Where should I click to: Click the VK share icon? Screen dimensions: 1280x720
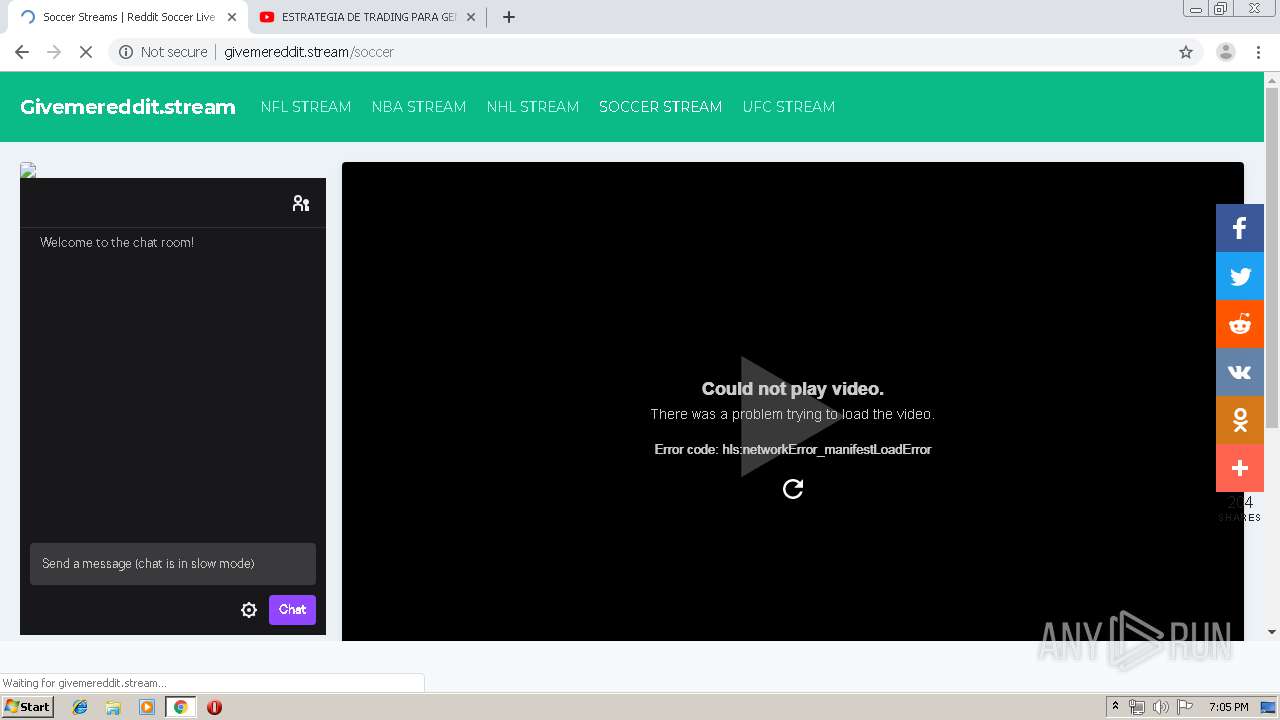(1240, 372)
